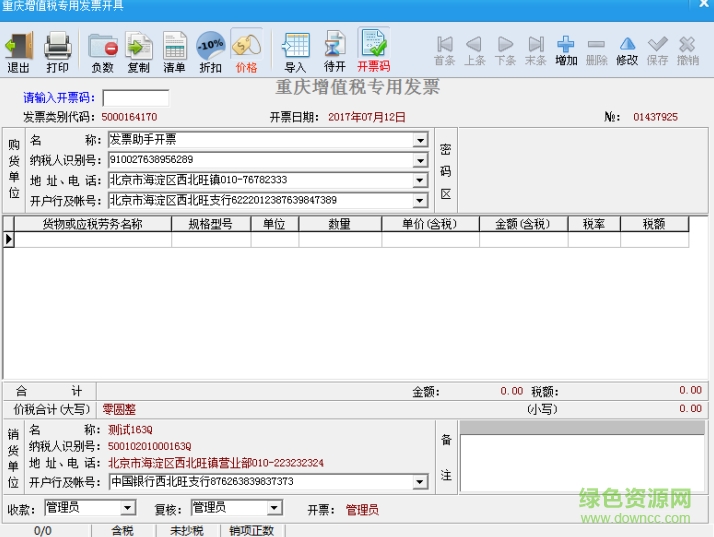This screenshot has width=714, height=537.
Task: Open the 清单 (List) icon
Action: pyautogui.click(x=174, y=50)
